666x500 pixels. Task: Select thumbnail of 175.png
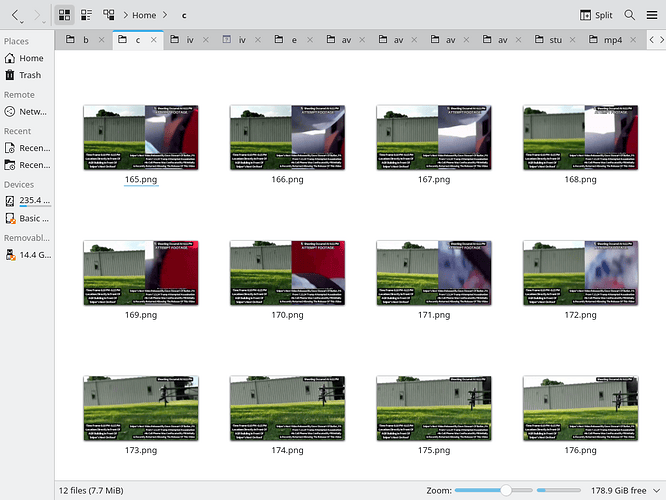pos(434,408)
